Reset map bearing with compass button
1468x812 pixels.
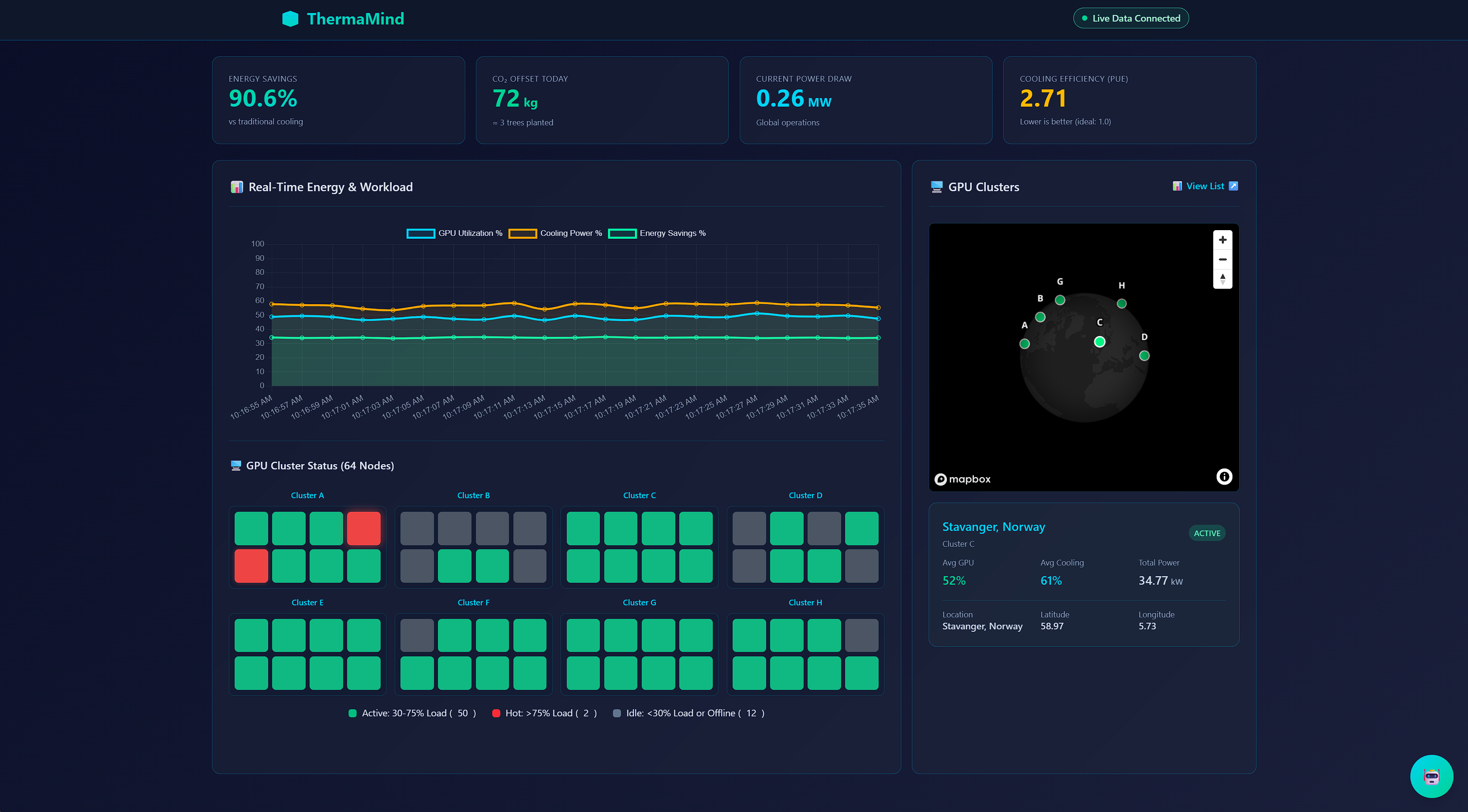[x=1222, y=279]
